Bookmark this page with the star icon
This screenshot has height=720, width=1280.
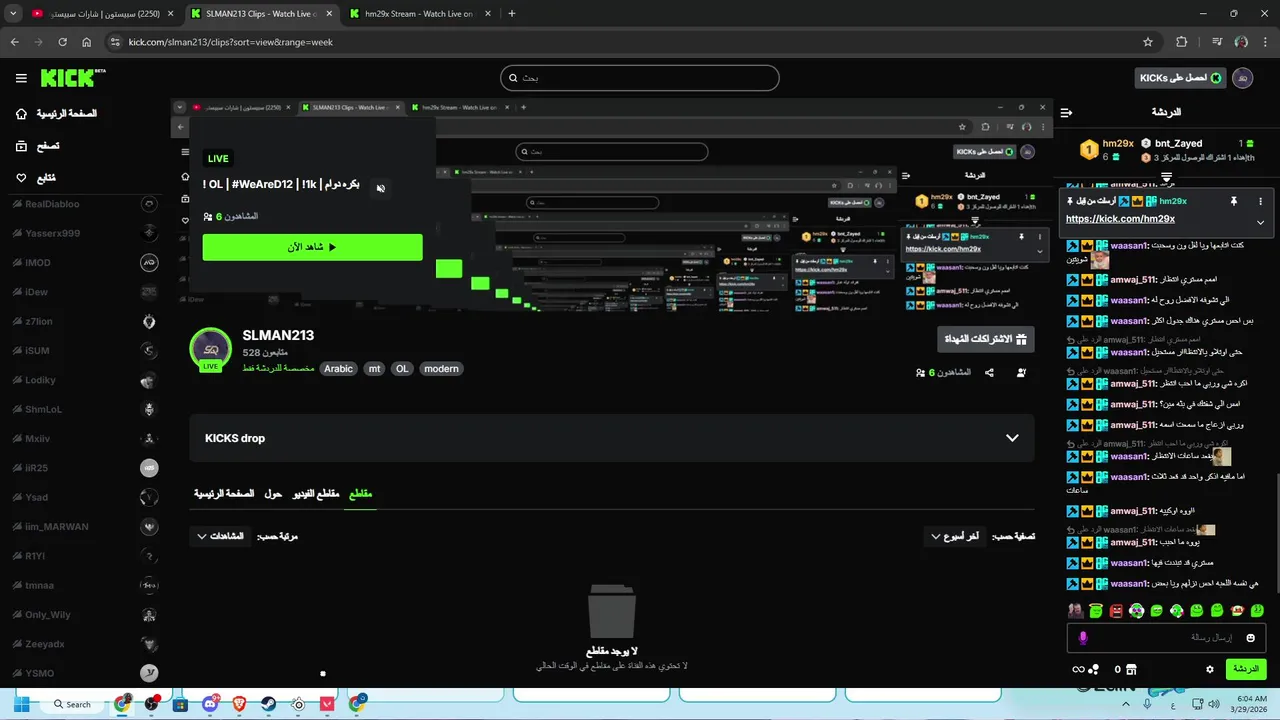click(1148, 42)
